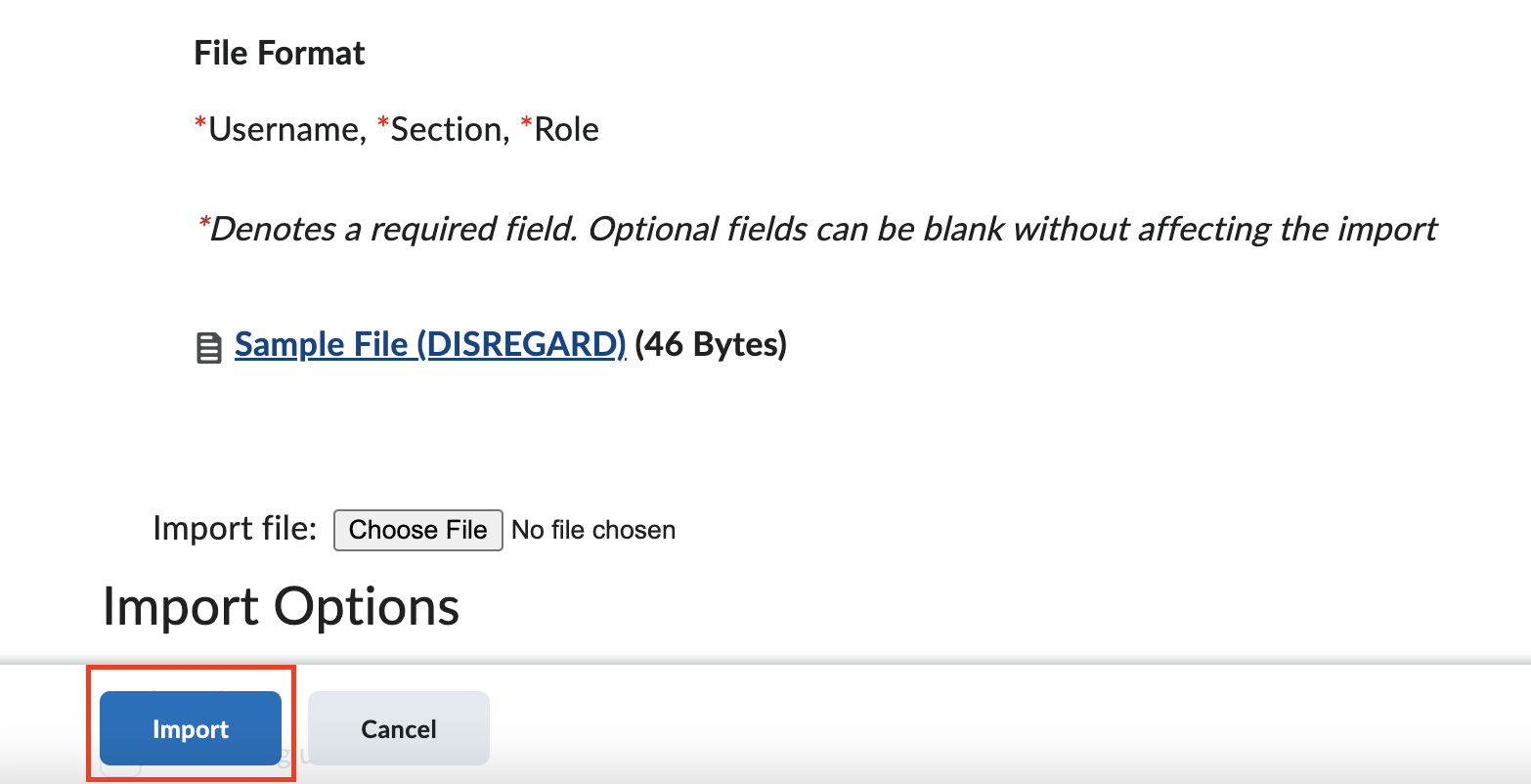The height and width of the screenshot is (784, 1531).
Task: Click the Import file label
Action: (235, 528)
